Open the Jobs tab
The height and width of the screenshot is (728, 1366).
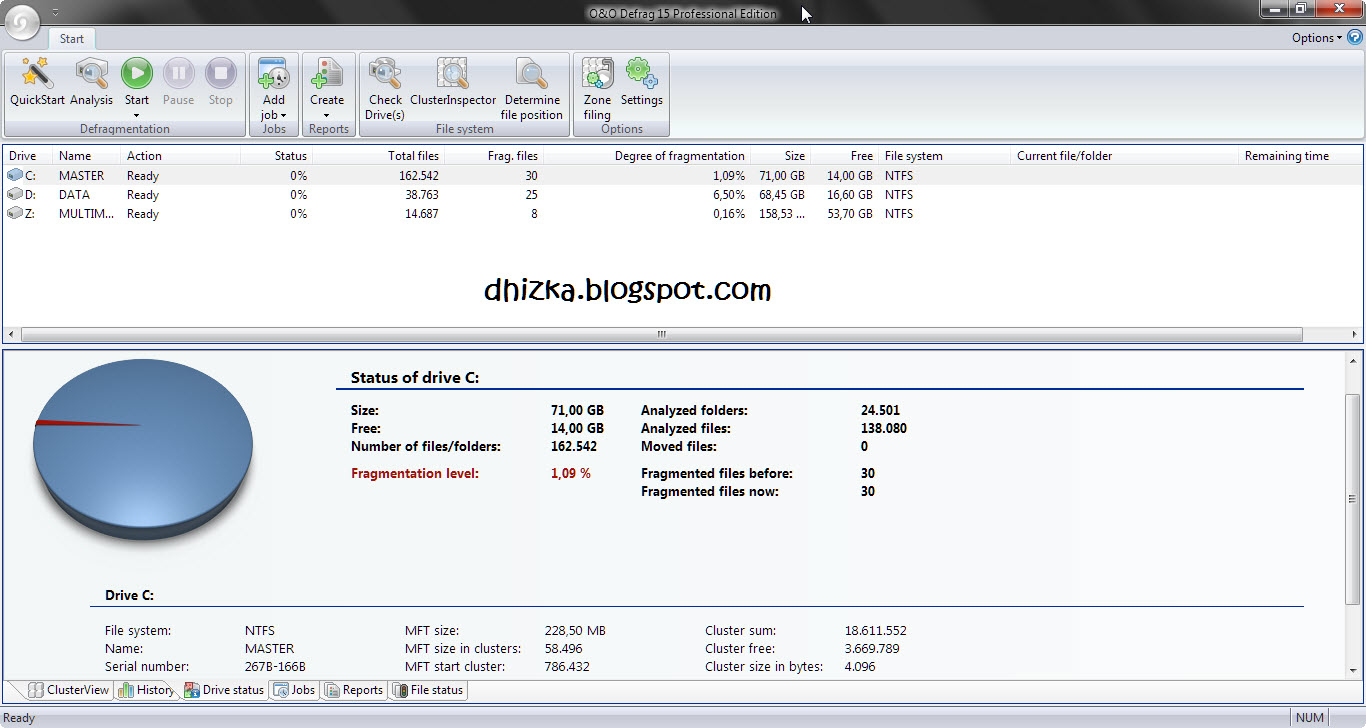tap(294, 690)
